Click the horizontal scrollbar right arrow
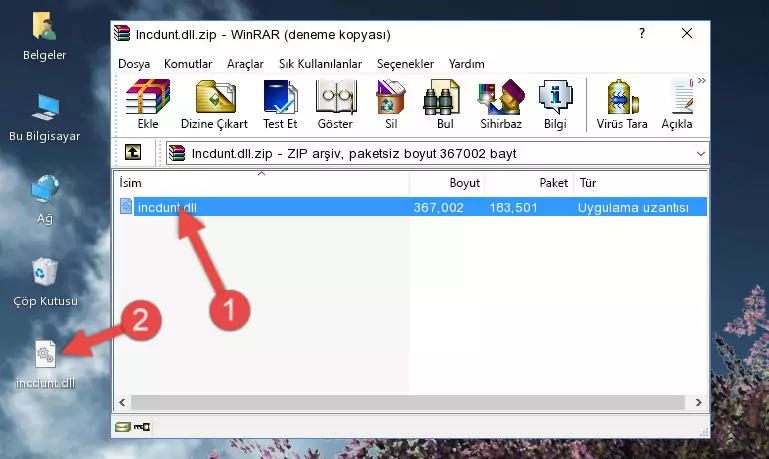The image size is (769, 459). pyautogui.click(x=699, y=403)
